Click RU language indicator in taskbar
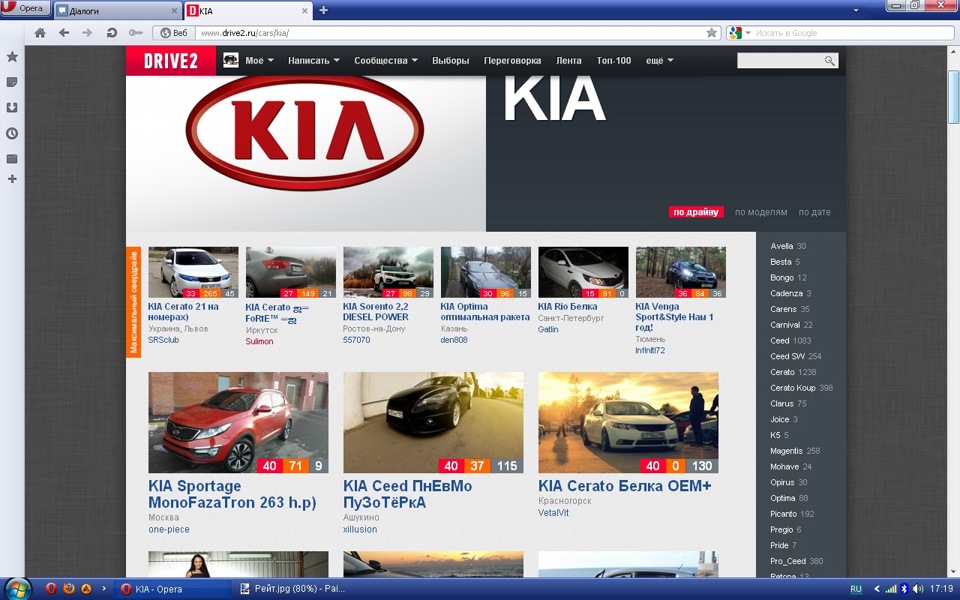 point(856,589)
